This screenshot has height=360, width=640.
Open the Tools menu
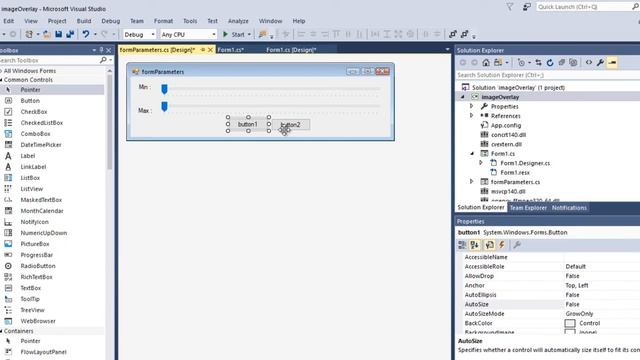click(x=190, y=21)
